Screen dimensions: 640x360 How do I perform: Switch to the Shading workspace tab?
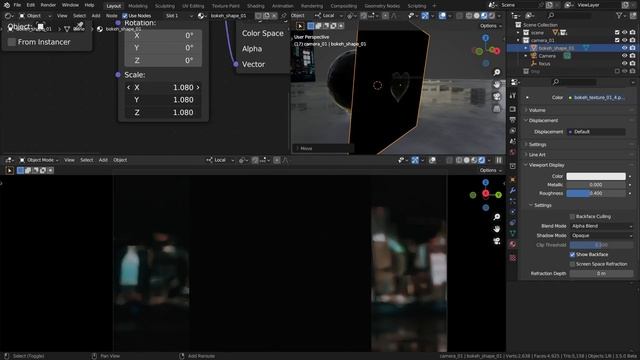(256, 6)
